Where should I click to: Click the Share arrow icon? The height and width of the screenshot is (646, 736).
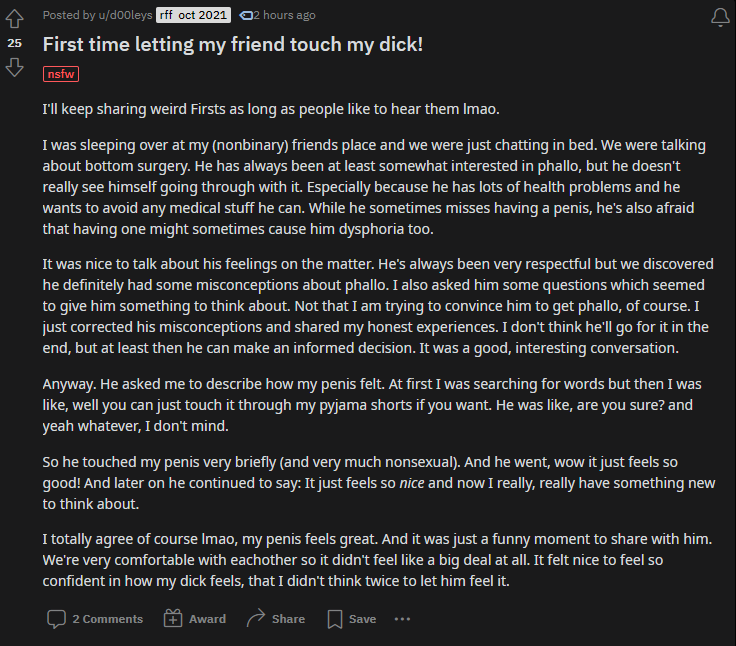click(x=256, y=619)
